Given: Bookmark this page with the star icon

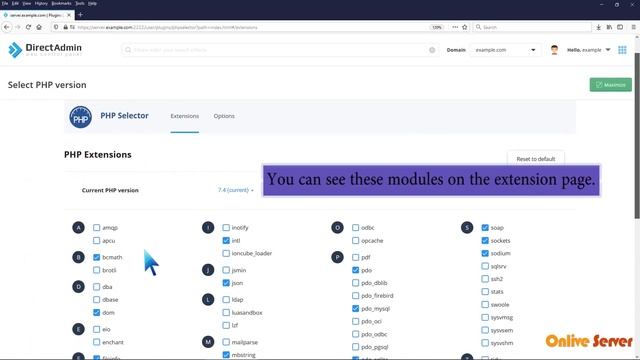Looking at the screenshot, I should pos(464,27).
